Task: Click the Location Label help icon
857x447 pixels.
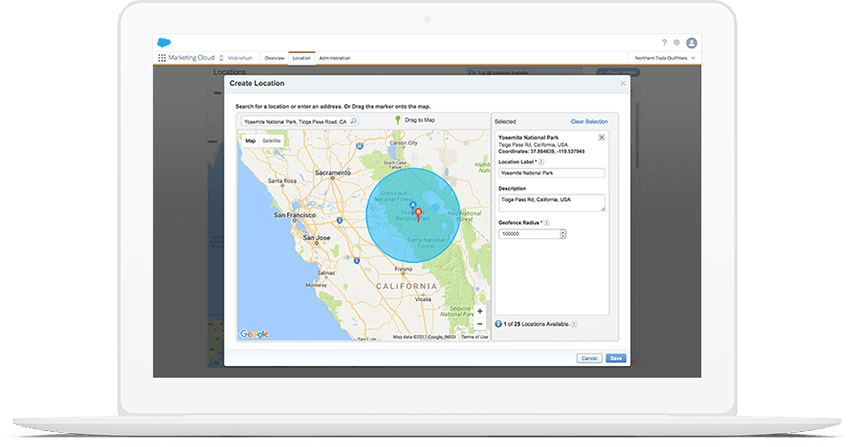Action: (x=541, y=162)
